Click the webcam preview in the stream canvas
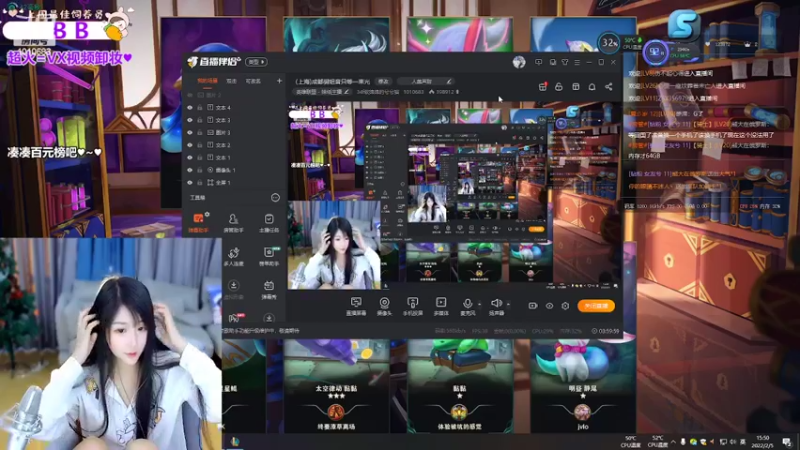 [334, 245]
